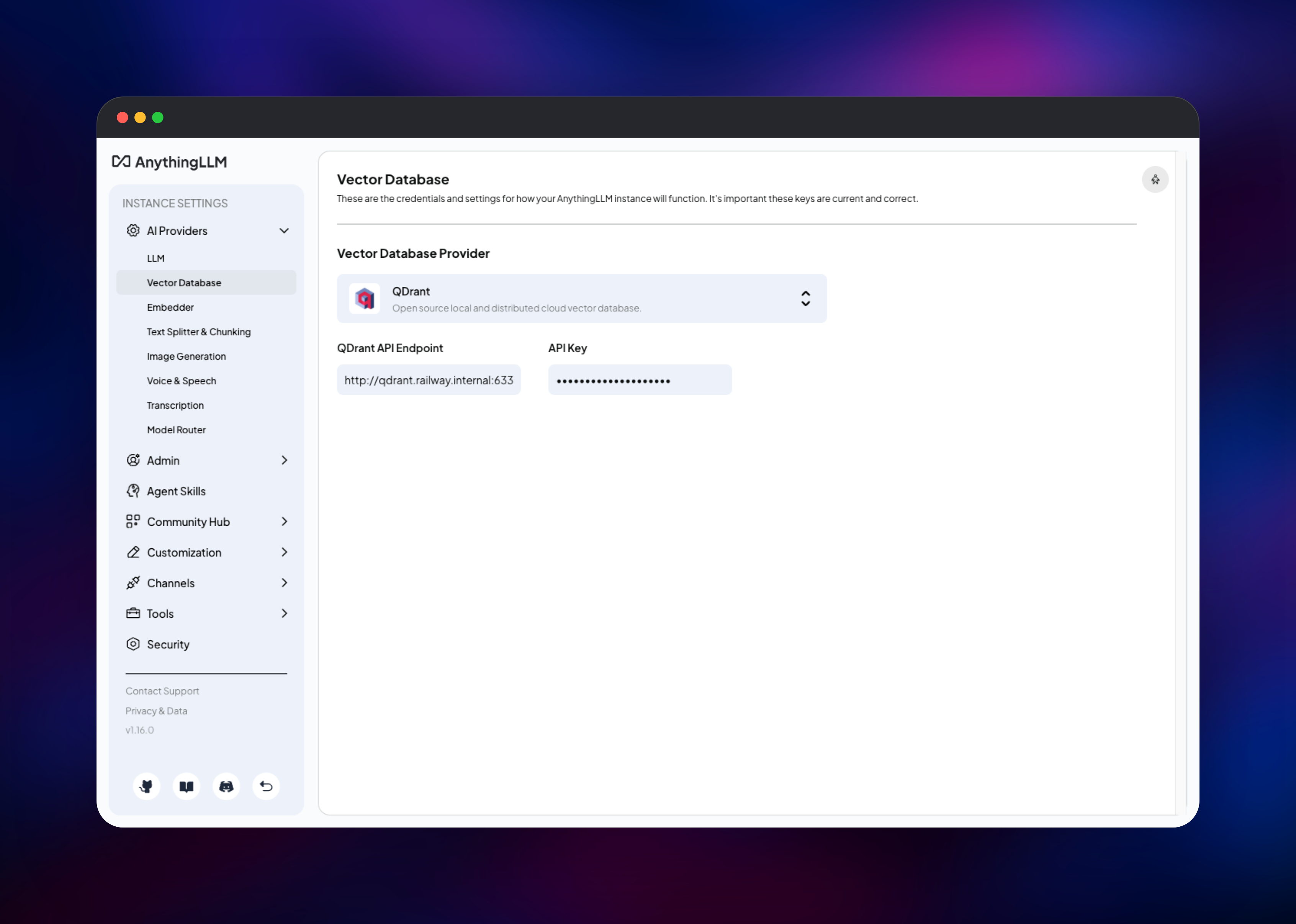Click the v1.16.0 version text

click(140, 730)
